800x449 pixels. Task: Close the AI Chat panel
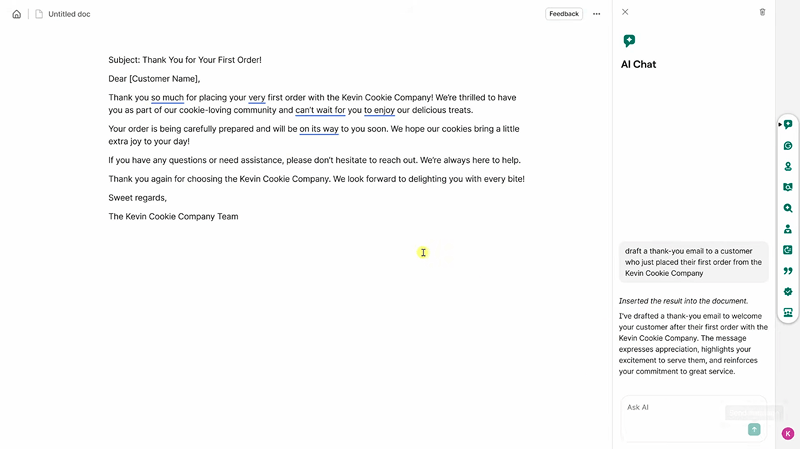[x=625, y=12]
